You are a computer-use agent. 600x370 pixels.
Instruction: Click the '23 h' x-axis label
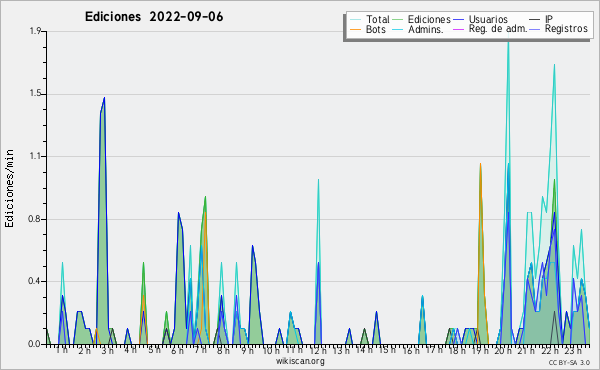[x=573, y=350]
